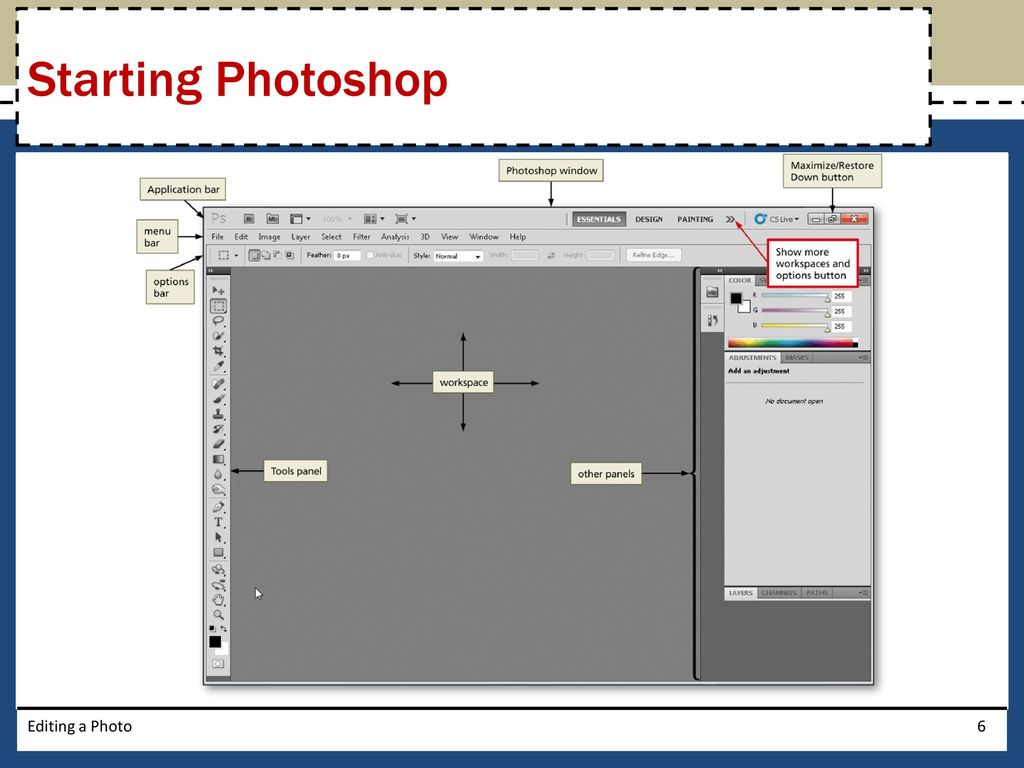1024x768 pixels.
Task: Open the Arrange Documents dropdown
Action: 374,219
